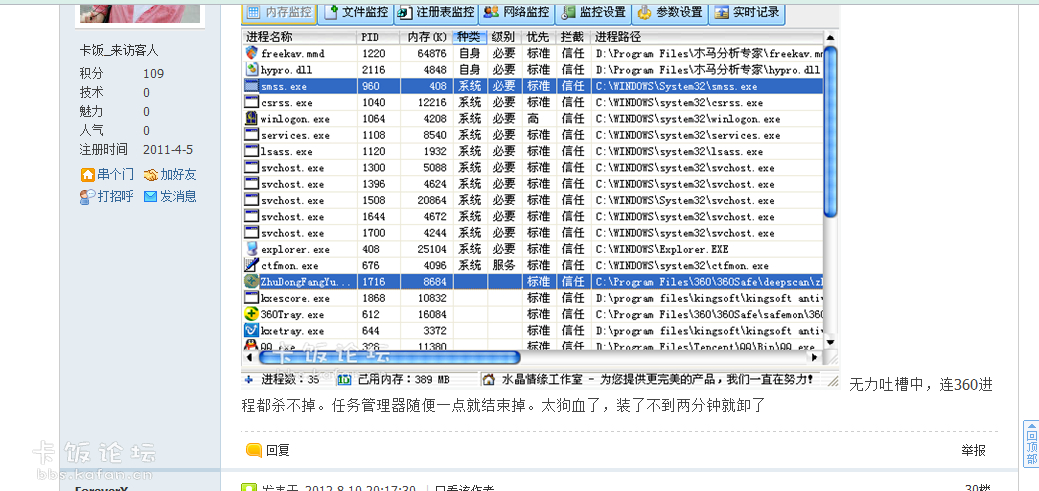Click the 回顶部 back-to-top button
This screenshot has width=1039, height=491.
(1031, 443)
